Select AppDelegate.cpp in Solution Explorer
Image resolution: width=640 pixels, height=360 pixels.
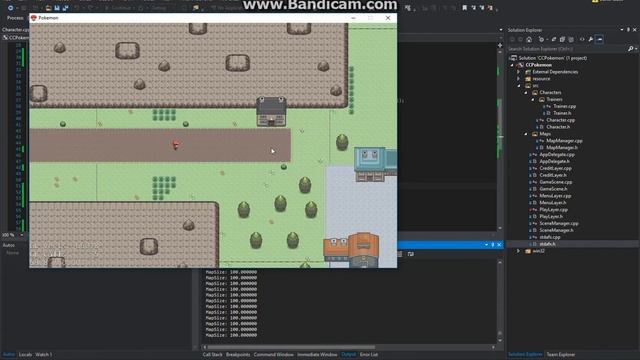point(557,155)
